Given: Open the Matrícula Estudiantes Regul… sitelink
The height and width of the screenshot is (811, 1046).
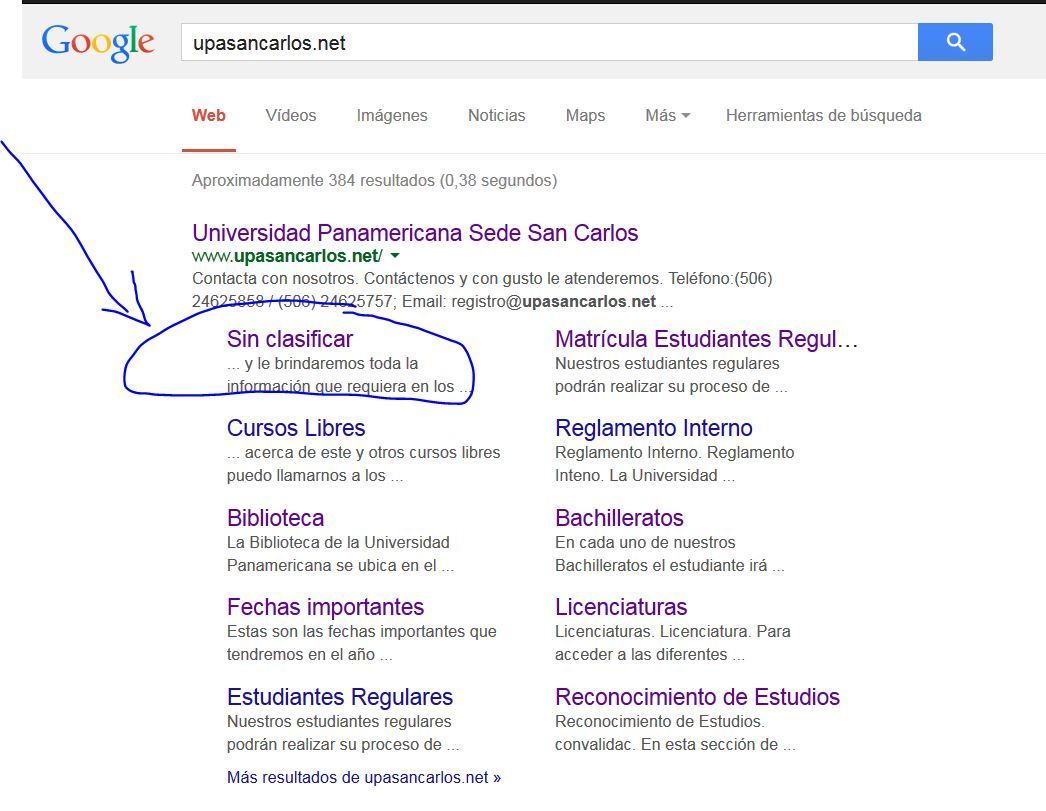Looking at the screenshot, I should pos(706,339).
